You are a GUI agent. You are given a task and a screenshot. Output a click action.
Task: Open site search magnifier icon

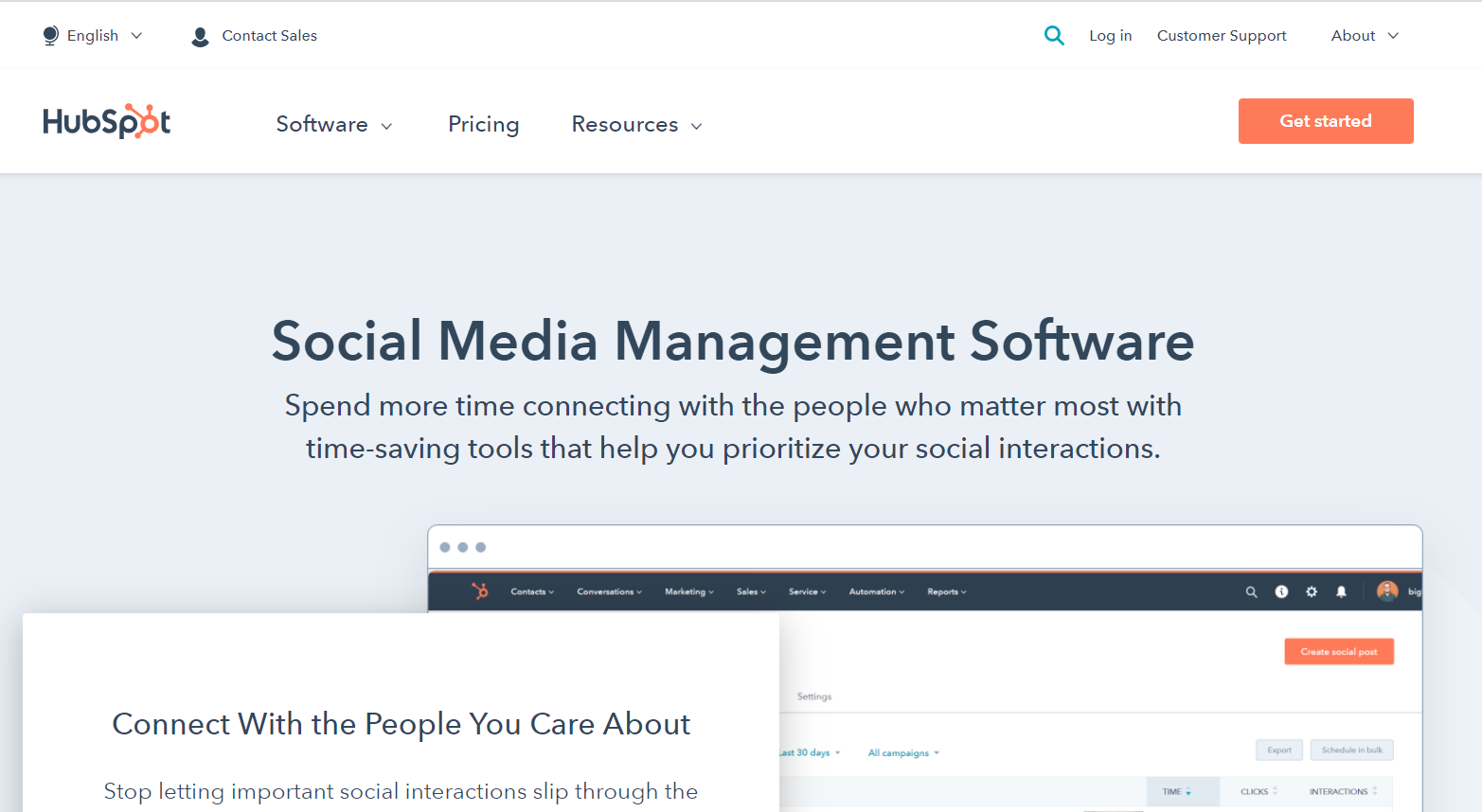tap(1054, 36)
